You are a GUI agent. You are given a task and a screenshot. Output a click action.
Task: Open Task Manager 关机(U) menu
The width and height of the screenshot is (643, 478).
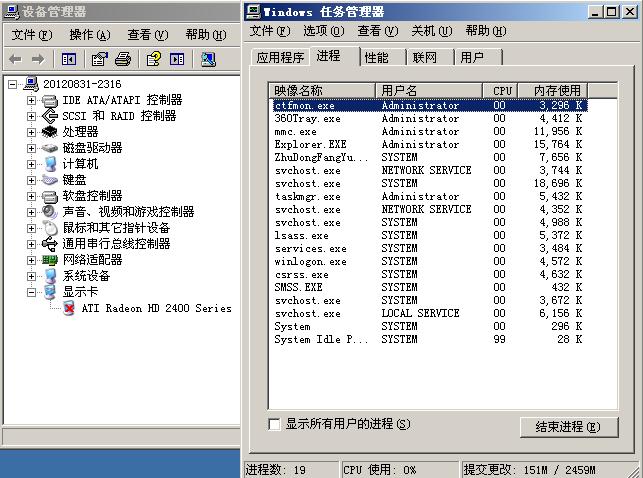(431, 31)
